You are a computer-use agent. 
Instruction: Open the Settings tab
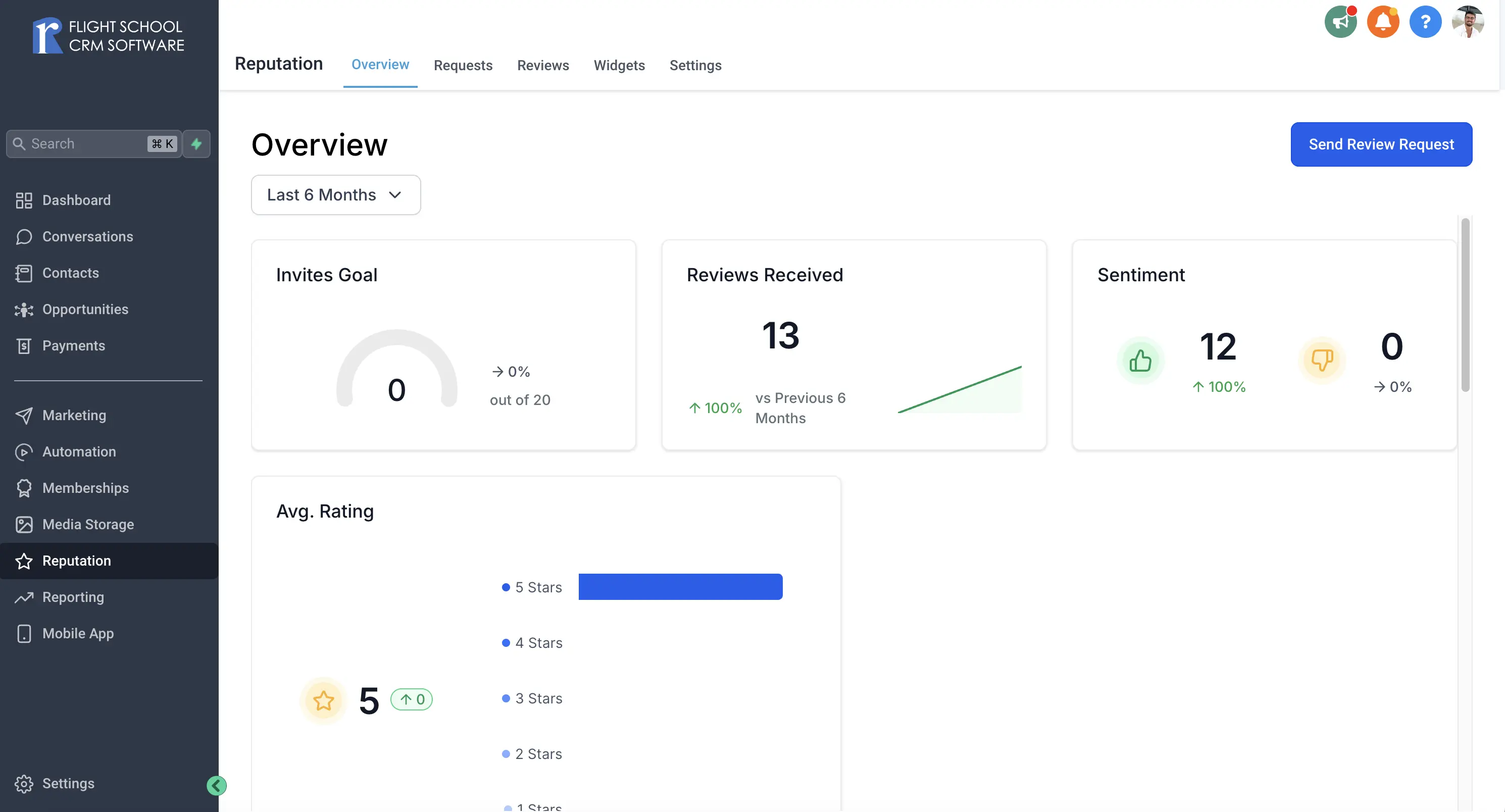coord(696,65)
